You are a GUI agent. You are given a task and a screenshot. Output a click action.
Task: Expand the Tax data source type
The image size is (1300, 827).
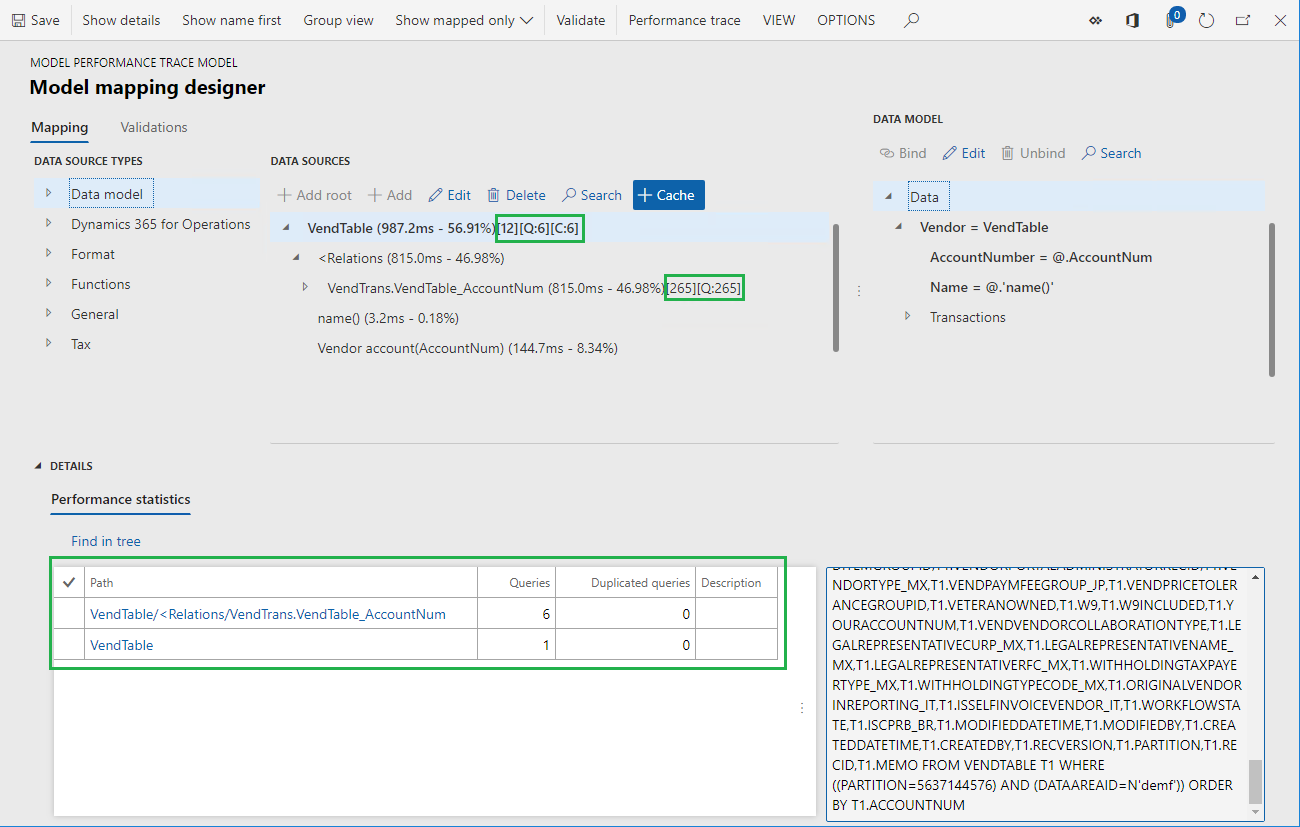[x=48, y=343]
